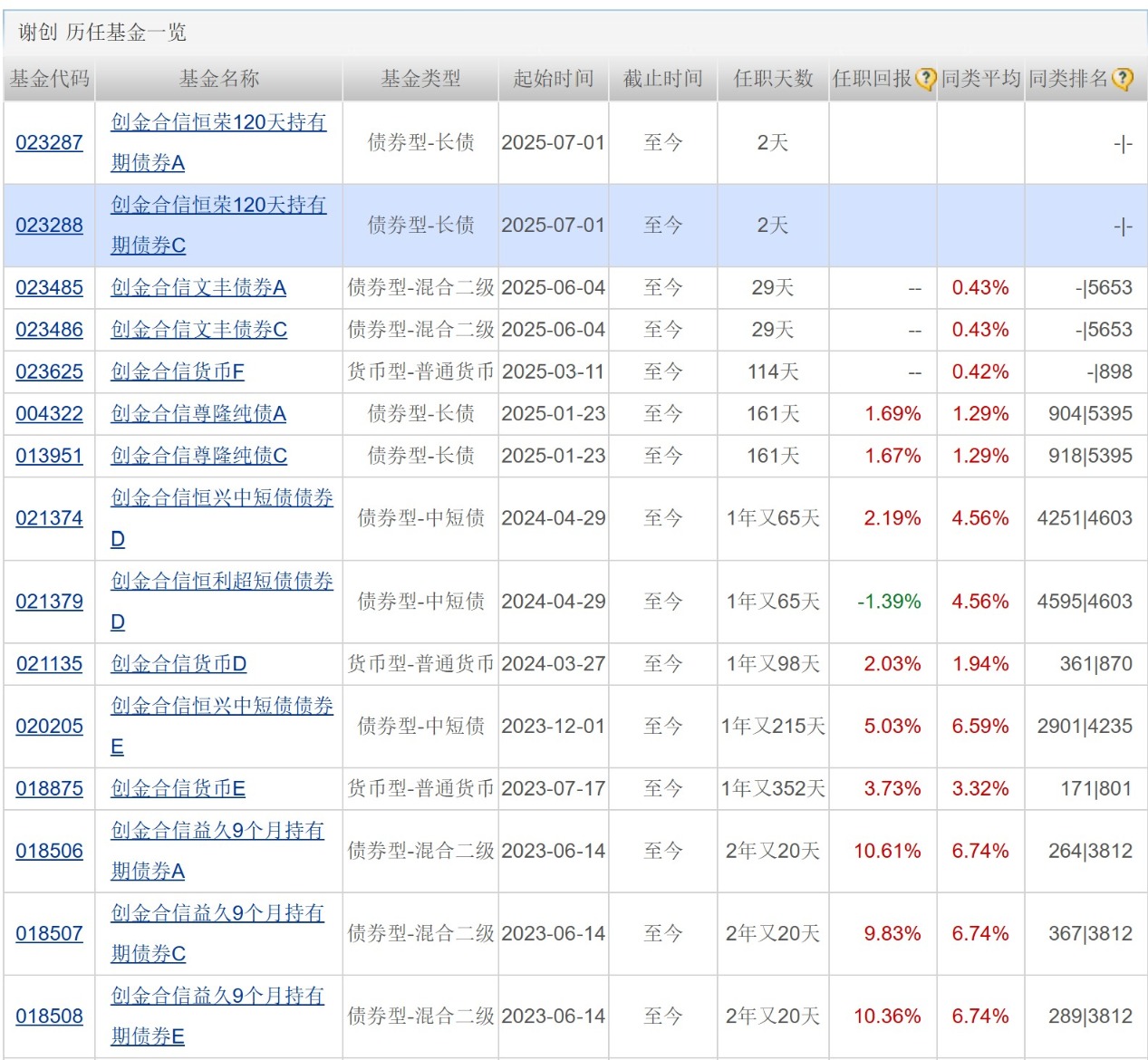The height and width of the screenshot is (1060, 1148).
Task: Click the 任职天数 column header
Action: (774, 80)
